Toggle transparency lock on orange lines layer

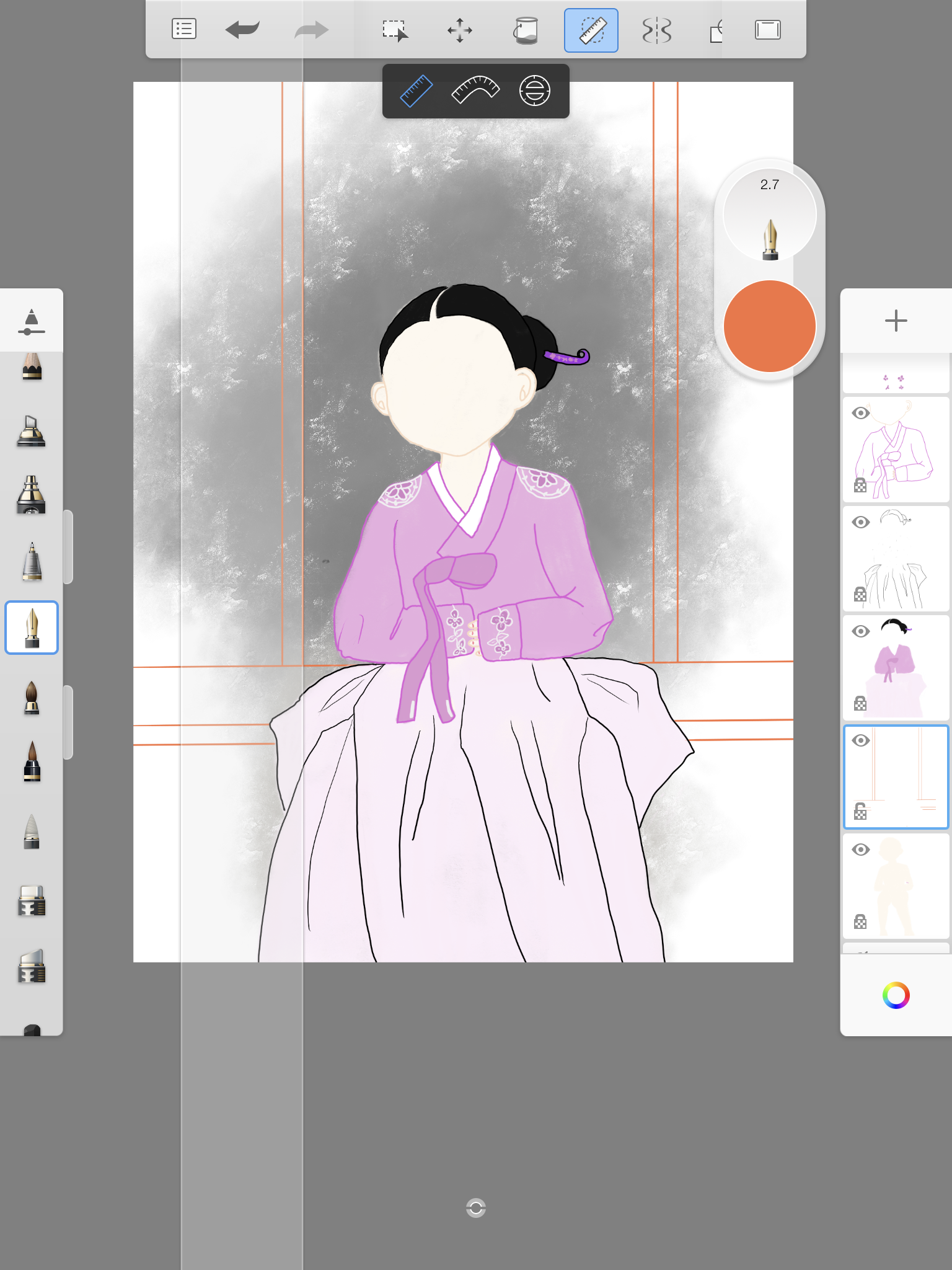[x=860, y=811]
